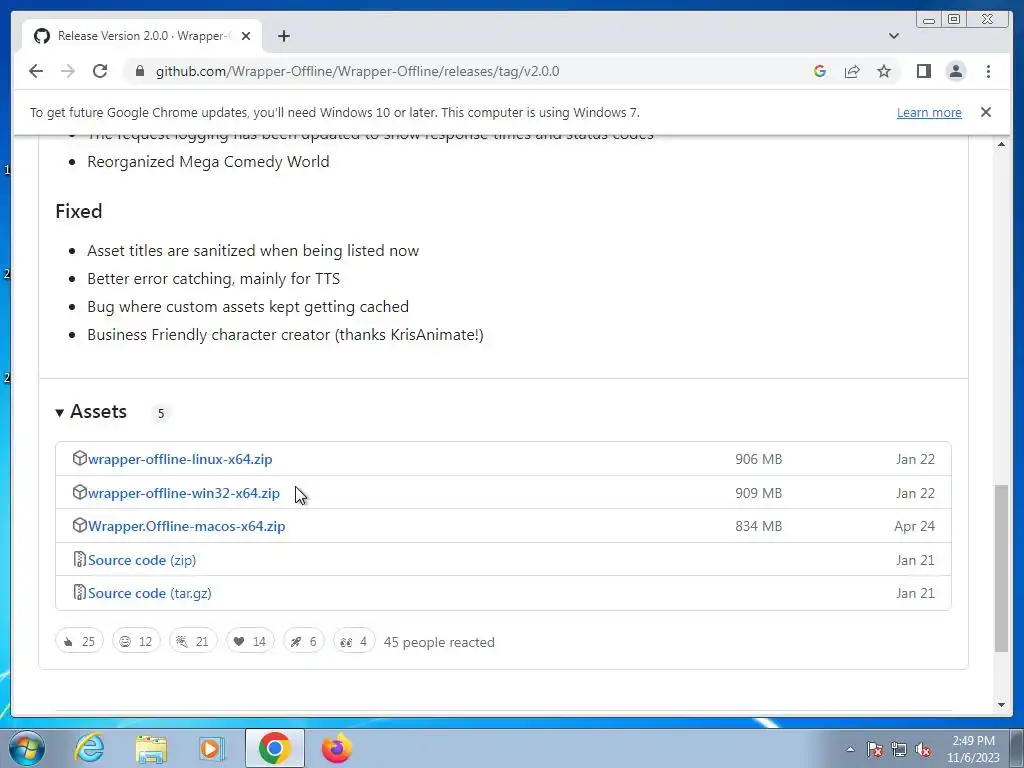Open the Windows Start menu
Screen dimensions: 1024x768
point(27,748)
